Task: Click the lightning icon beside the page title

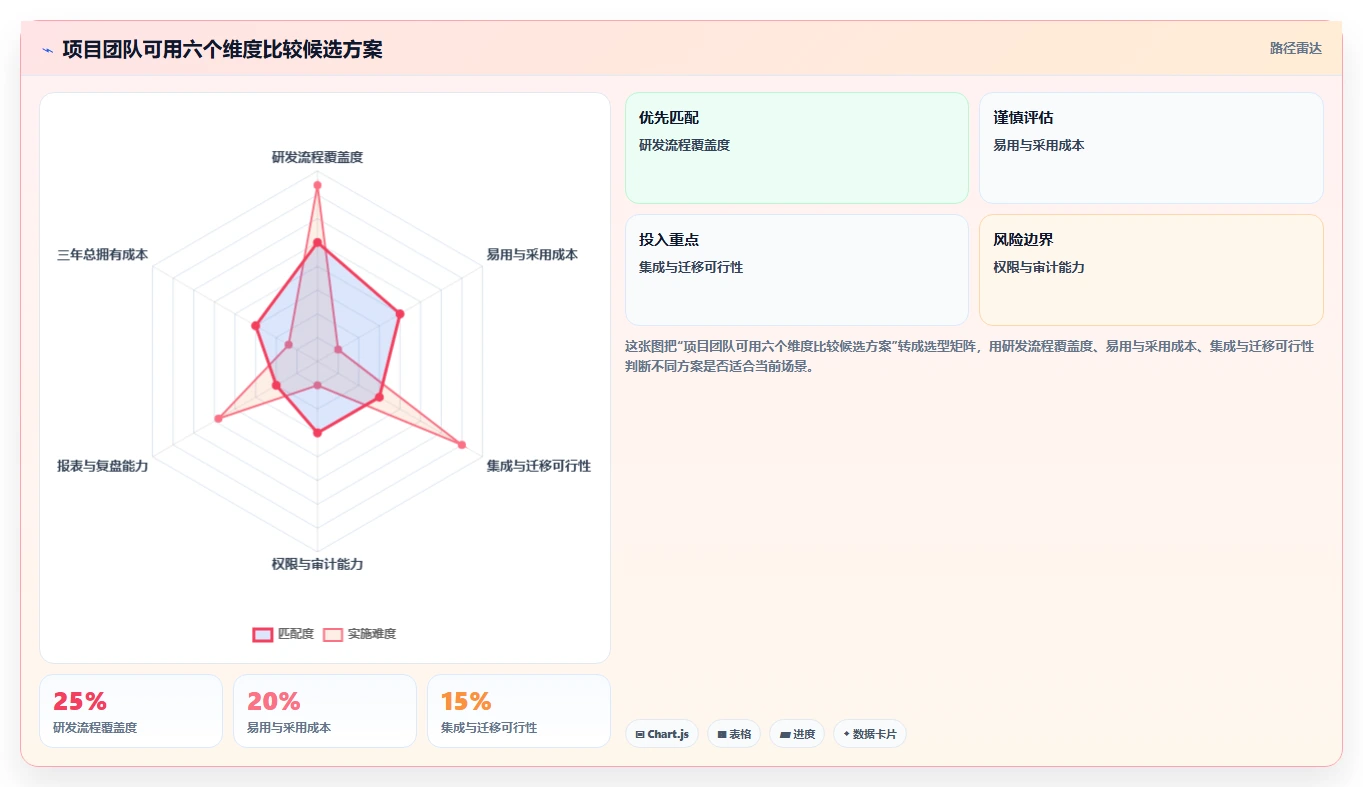Action: (x=47, y=50)
